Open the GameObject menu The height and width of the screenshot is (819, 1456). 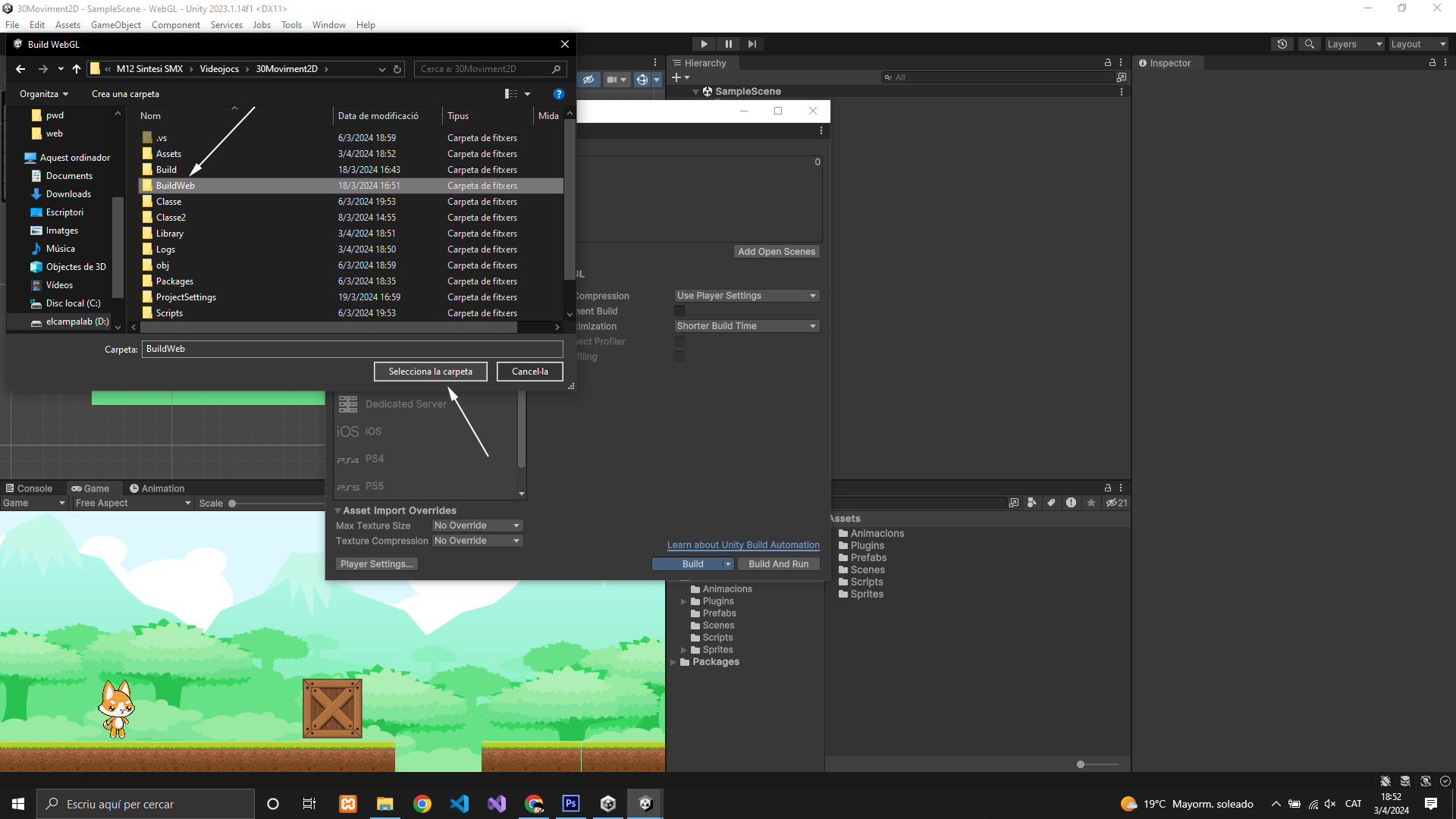(115, 25)
